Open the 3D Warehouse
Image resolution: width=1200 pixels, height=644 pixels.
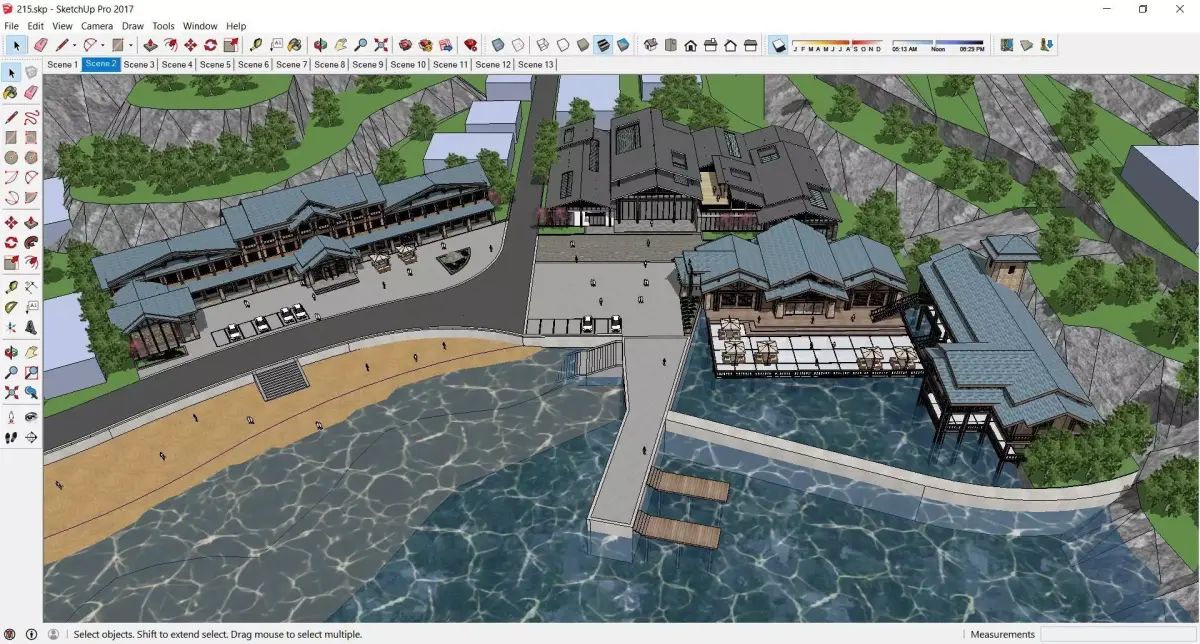click(x=405, y=45)
